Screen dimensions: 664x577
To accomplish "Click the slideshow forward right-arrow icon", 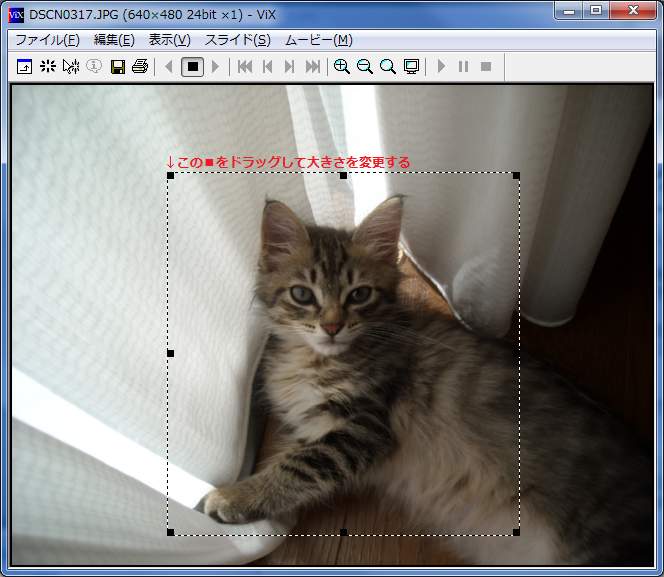I will coord(215,66).
